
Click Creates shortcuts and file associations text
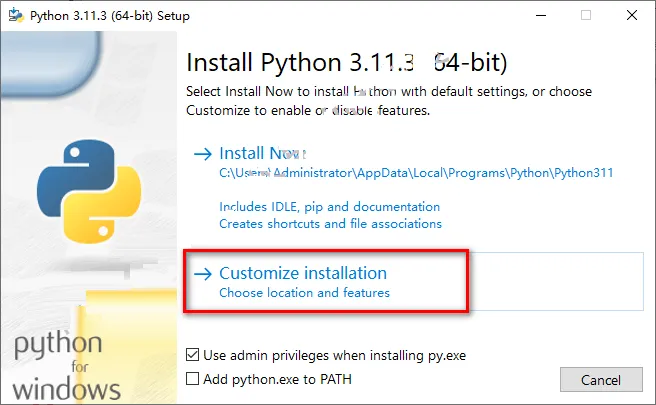click(331, 224)
